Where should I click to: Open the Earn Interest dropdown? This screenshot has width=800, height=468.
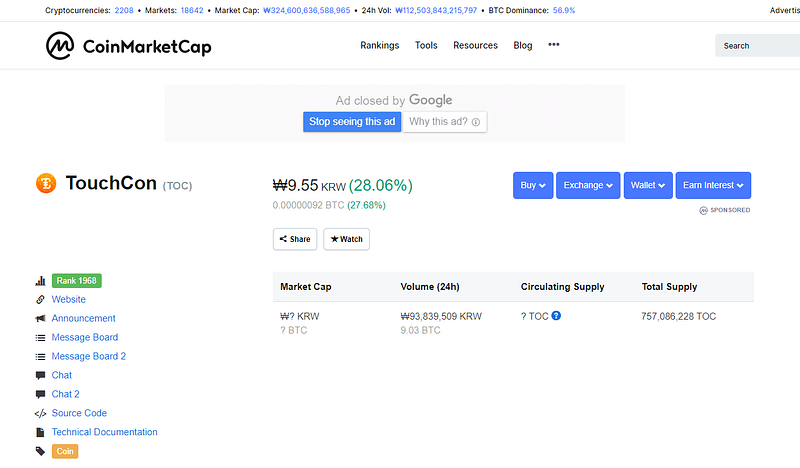coord(713,185)
